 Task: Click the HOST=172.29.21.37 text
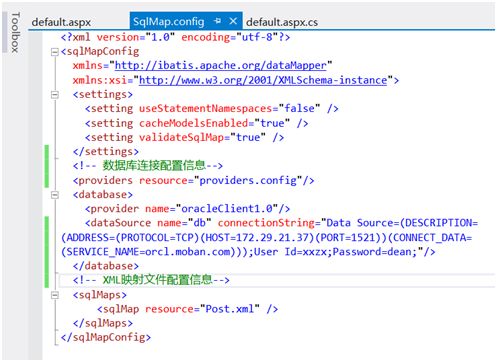(257, 238)
